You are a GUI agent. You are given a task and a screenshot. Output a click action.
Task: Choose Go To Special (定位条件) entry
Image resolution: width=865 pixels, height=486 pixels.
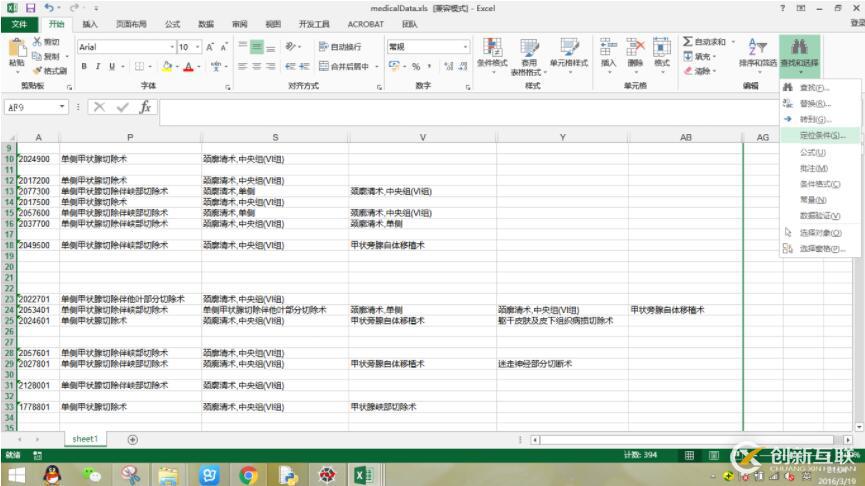pyautogui.click(x=820, y=136)
